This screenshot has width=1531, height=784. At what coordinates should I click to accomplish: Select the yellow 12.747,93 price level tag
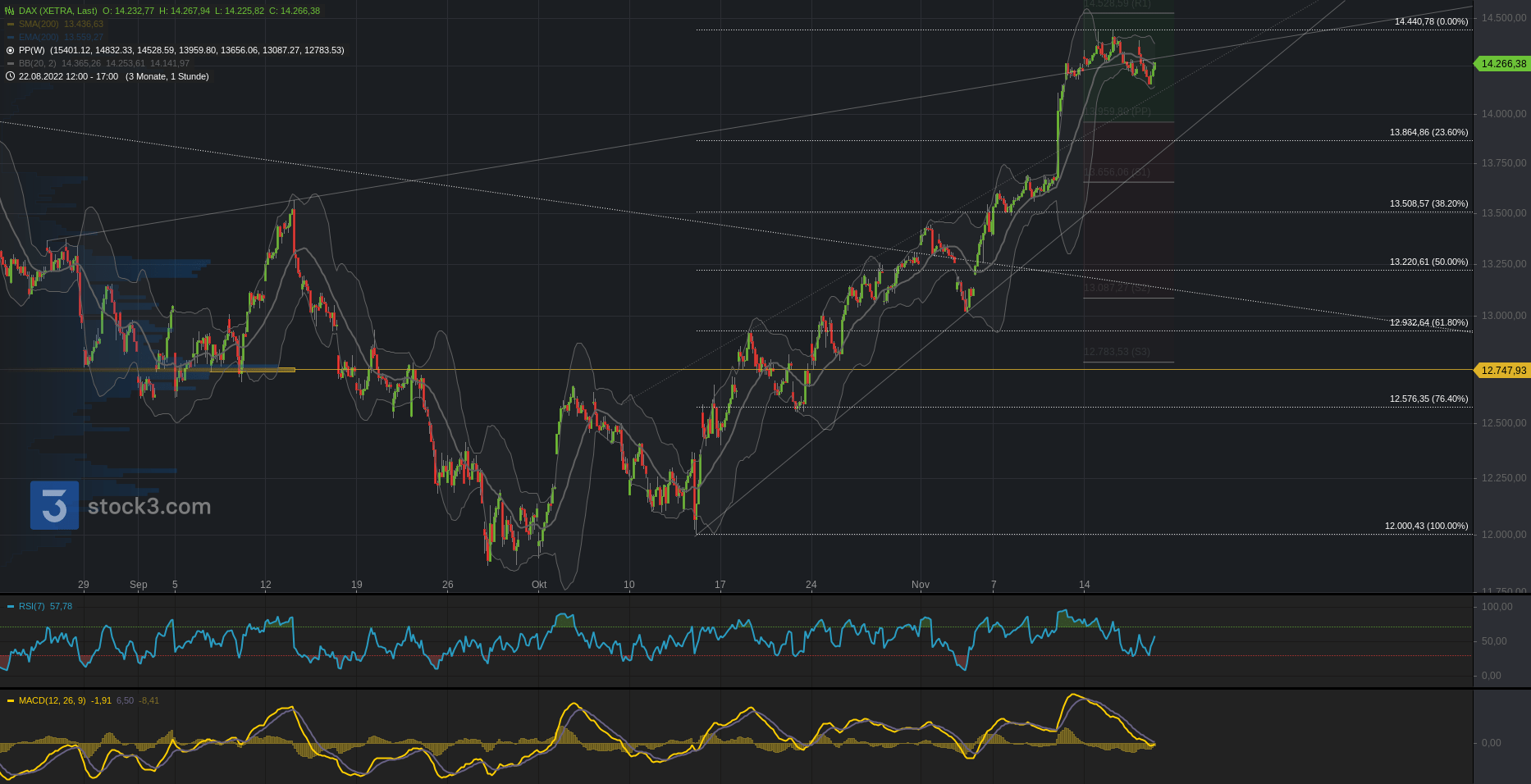click(x=1503, y=371)
